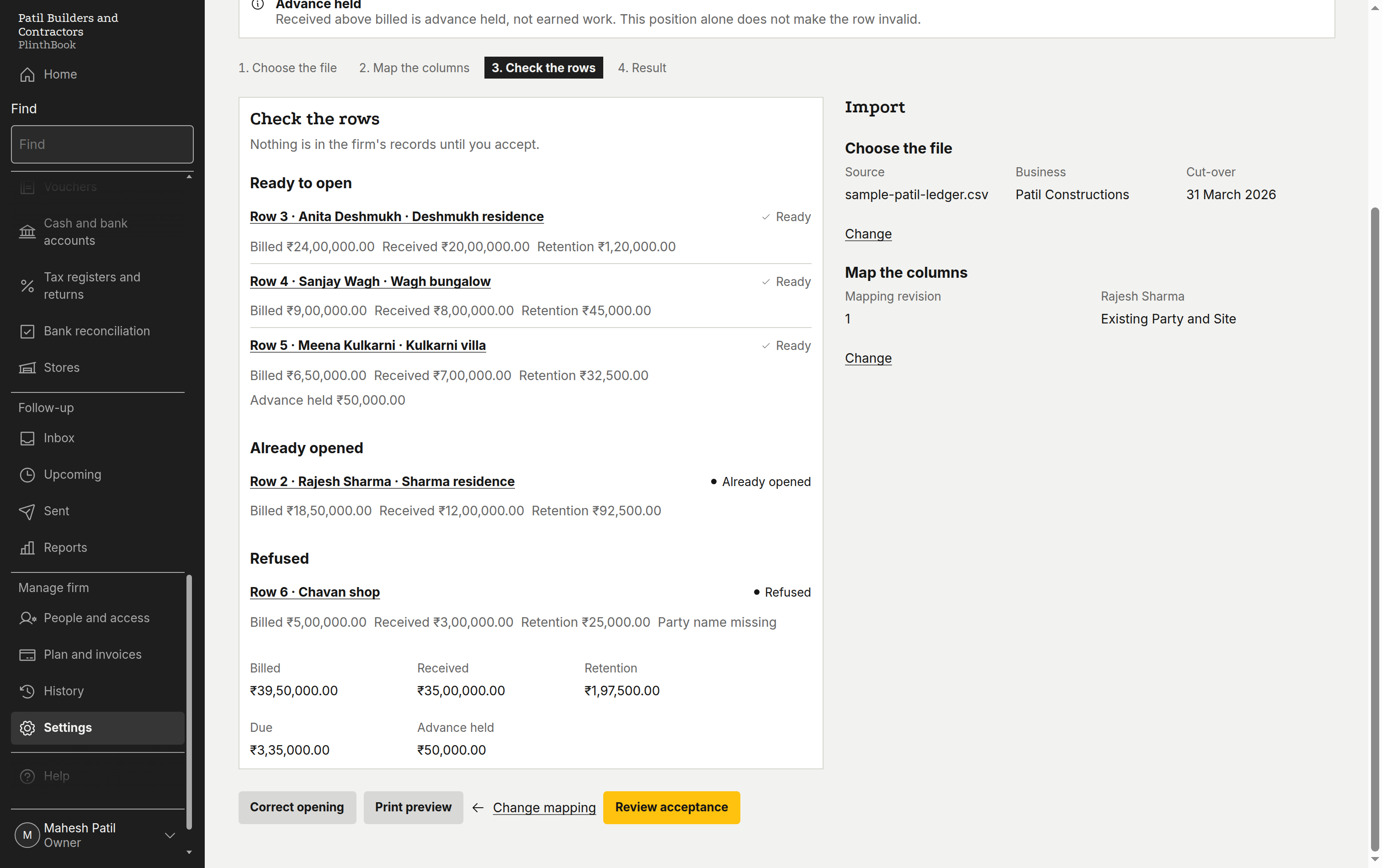Click the Cash and bank accounts icon
Viewport: 1382px width, 868px height.
pos(27,232)
